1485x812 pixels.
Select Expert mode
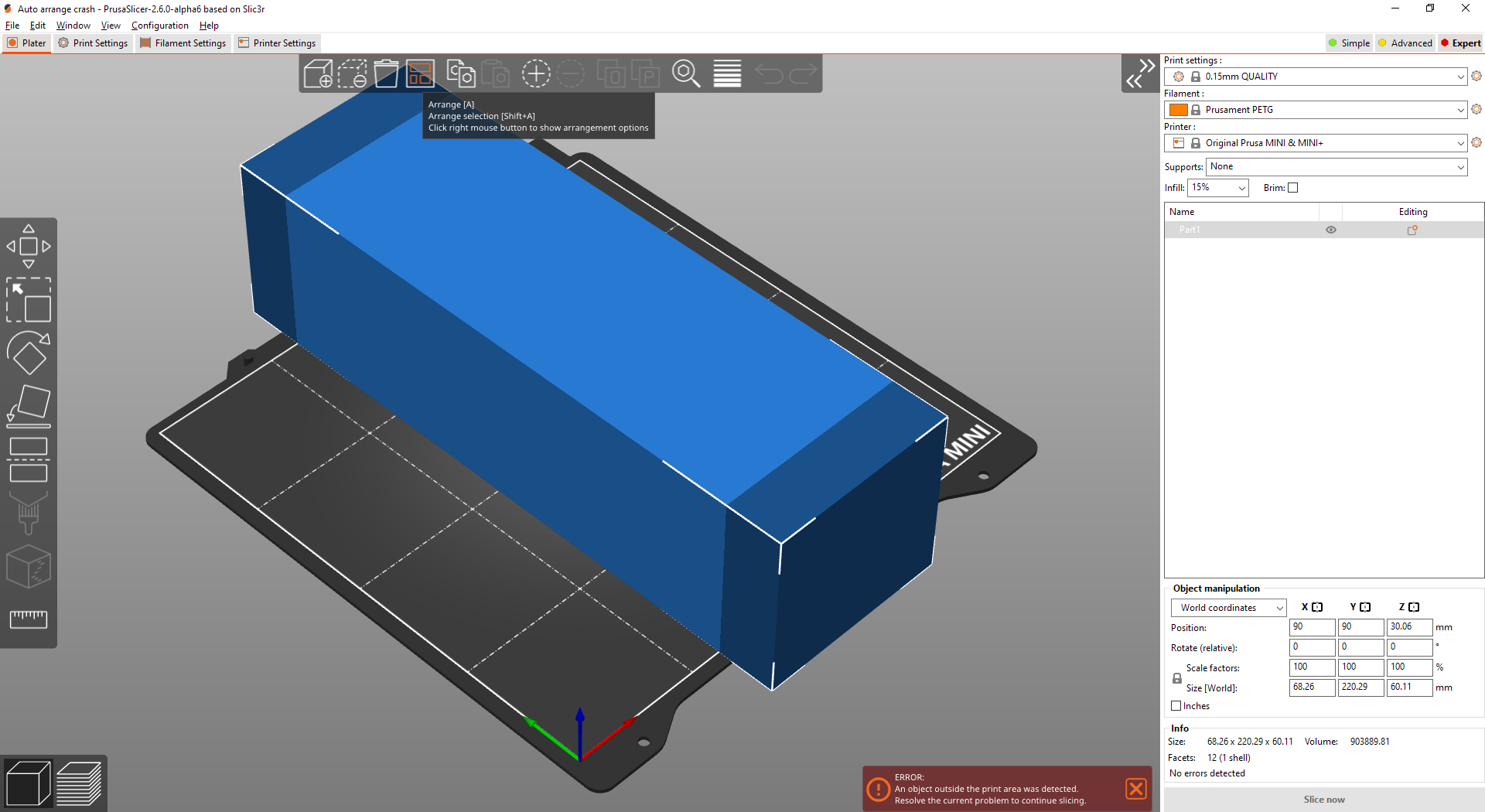pyautogui.click(x=1460, y=43)
